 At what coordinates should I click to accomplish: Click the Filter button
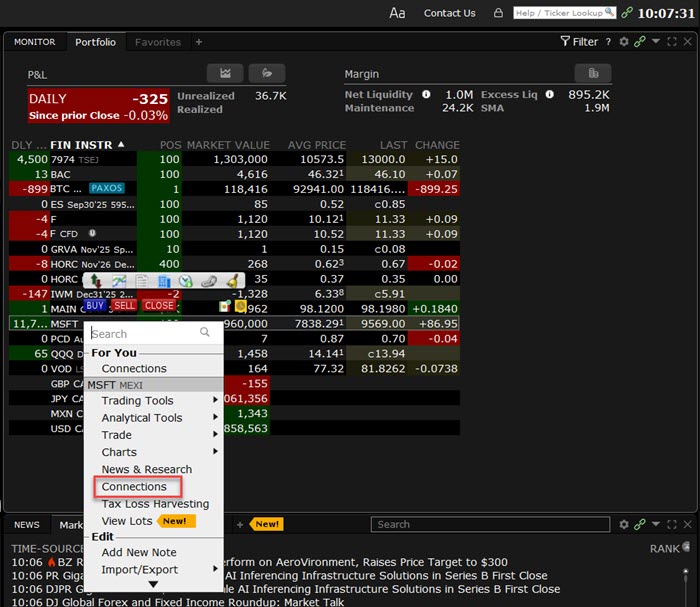point(579,42)
